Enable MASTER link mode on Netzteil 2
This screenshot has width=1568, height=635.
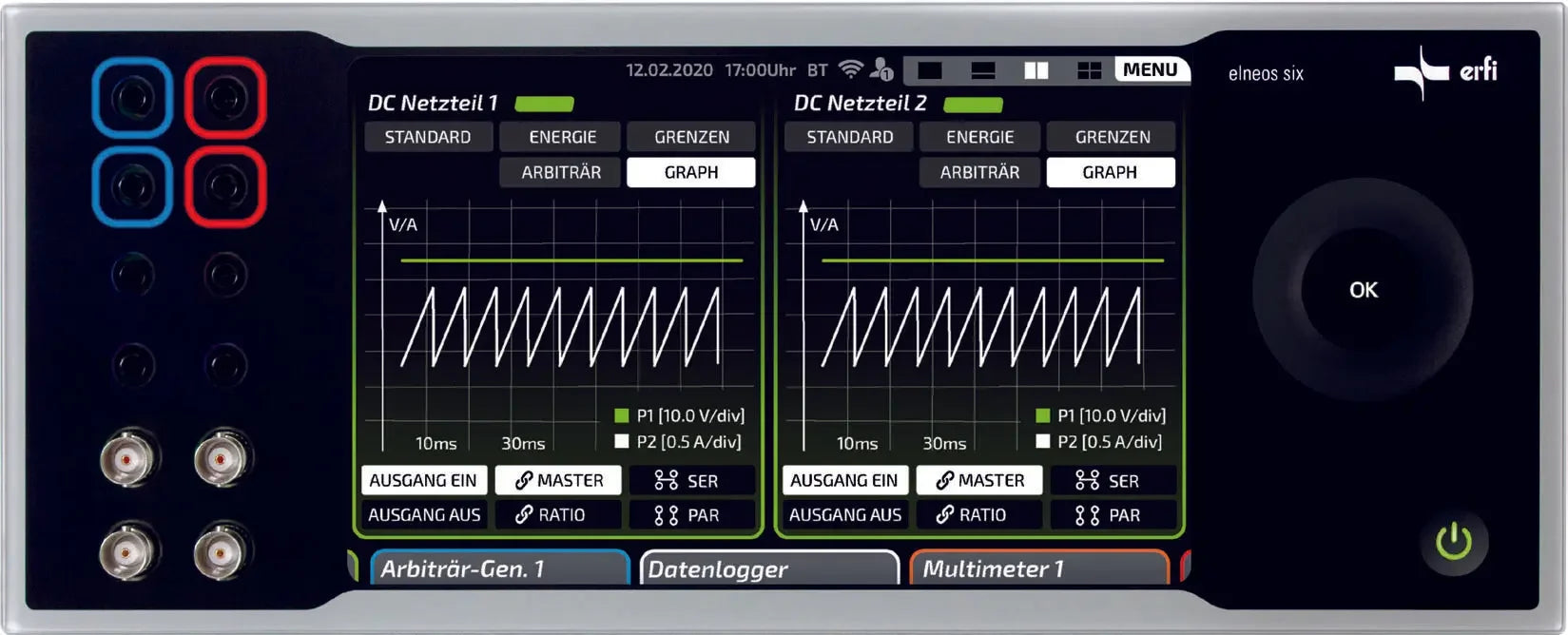pyautogui.click(x=979, y=480)
